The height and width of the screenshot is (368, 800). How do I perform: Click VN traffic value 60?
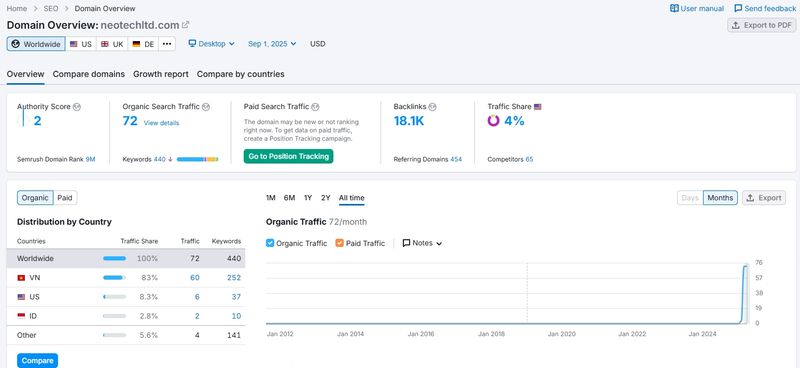195,278
